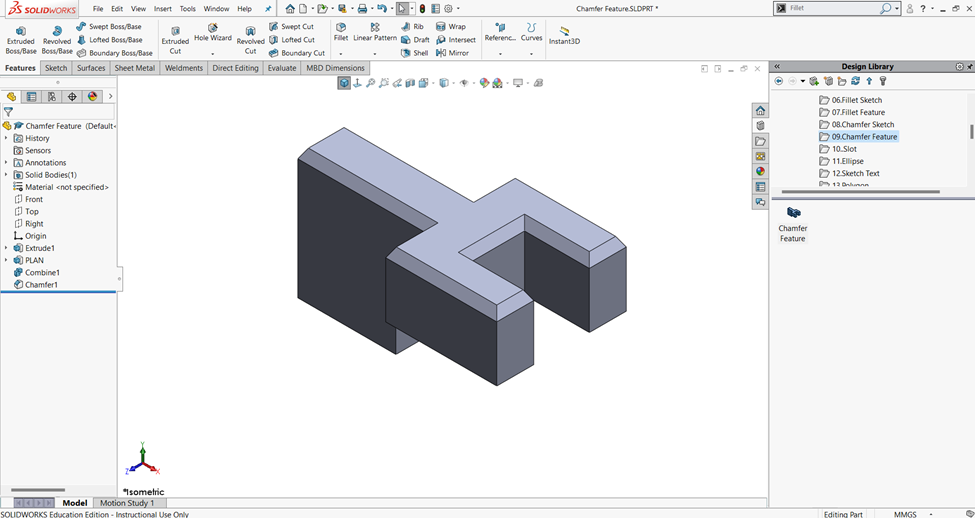Open the Design Library task pane tab

click(x=760, y=126)
